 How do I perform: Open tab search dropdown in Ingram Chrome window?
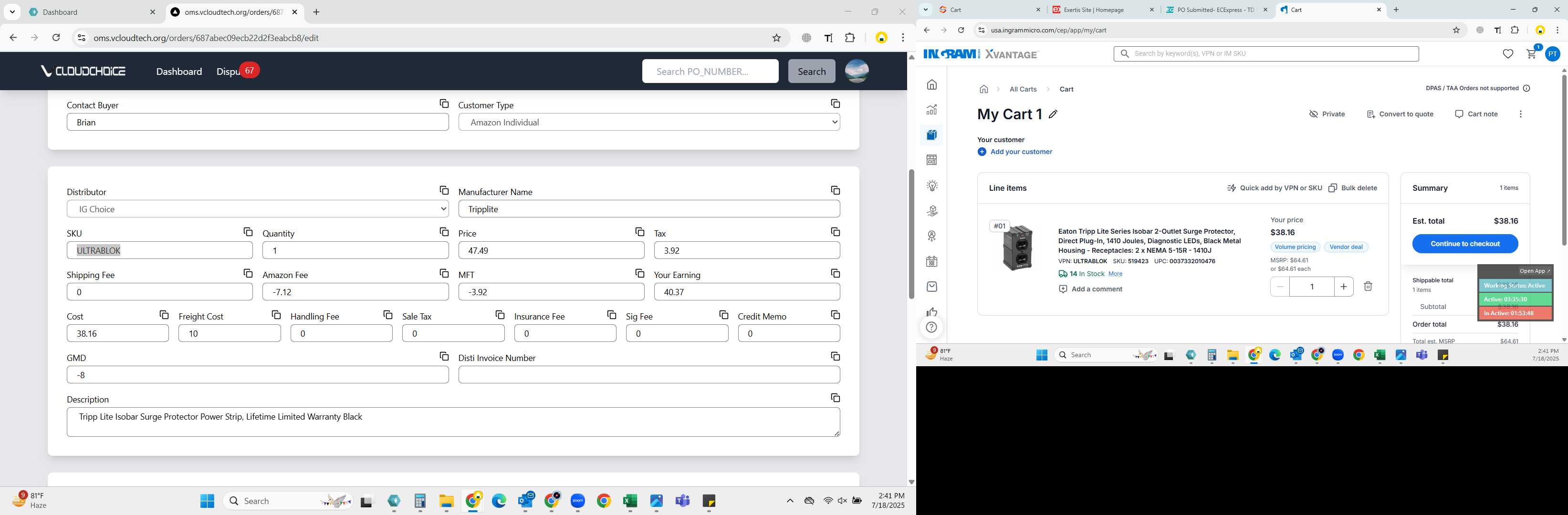(x=925, y=10)
